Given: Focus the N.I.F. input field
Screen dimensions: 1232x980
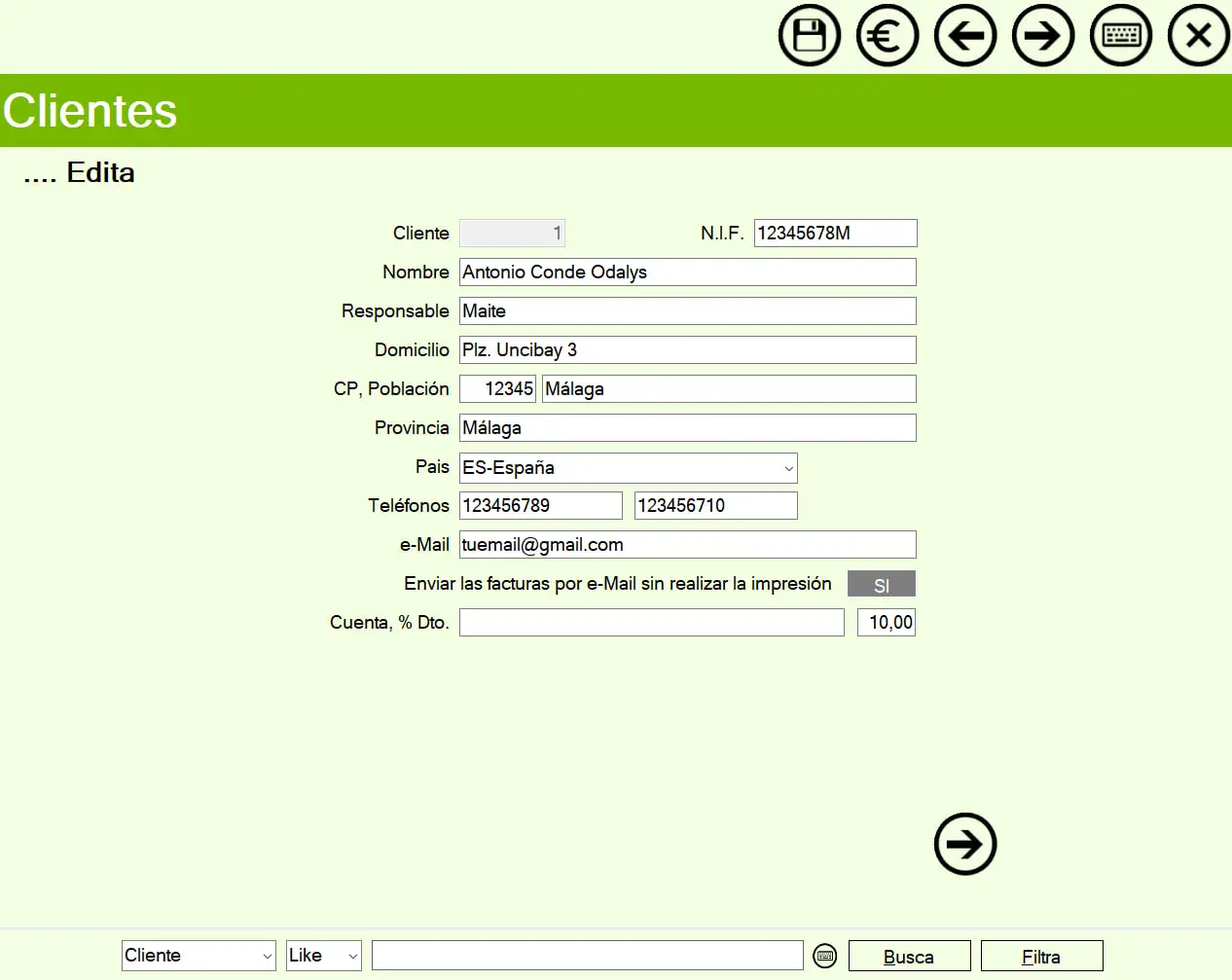Looking at the screenshot, I should [x=834, y=234].
